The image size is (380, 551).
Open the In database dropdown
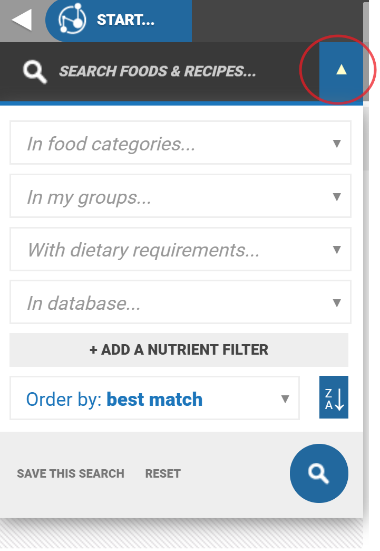click(x=180, y=302)
